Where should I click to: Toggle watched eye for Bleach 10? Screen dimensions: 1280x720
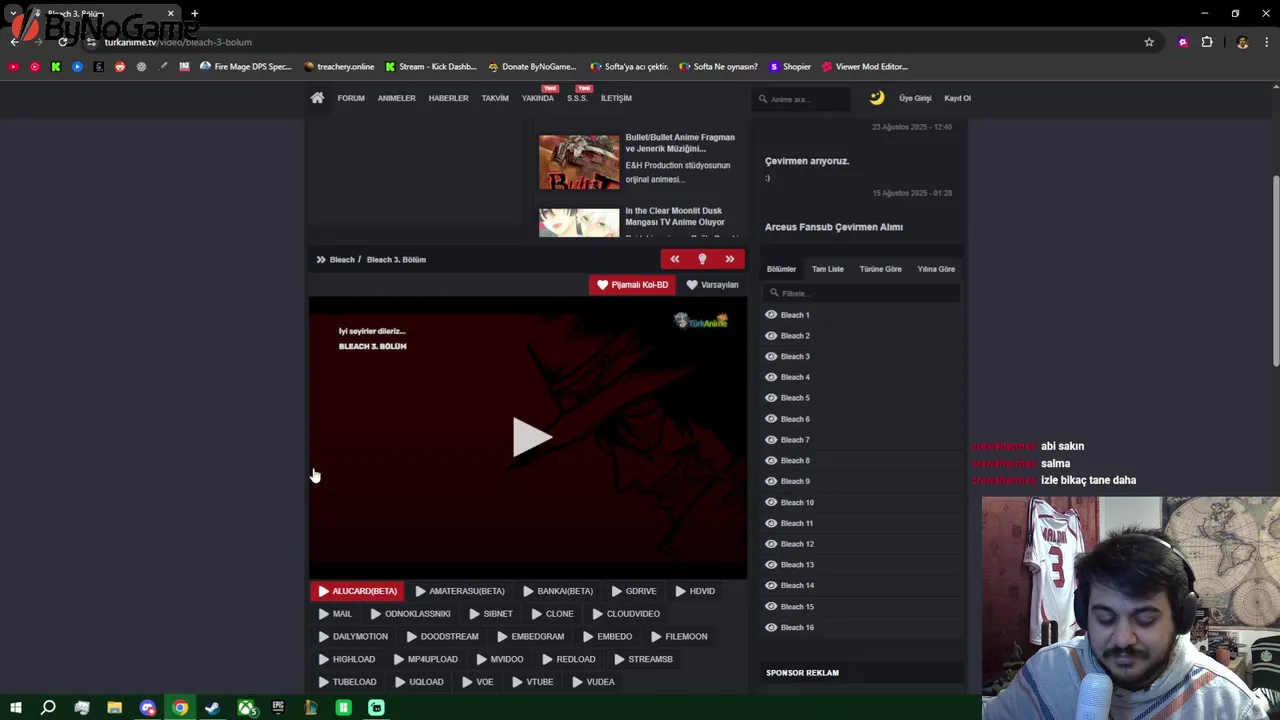771,502
